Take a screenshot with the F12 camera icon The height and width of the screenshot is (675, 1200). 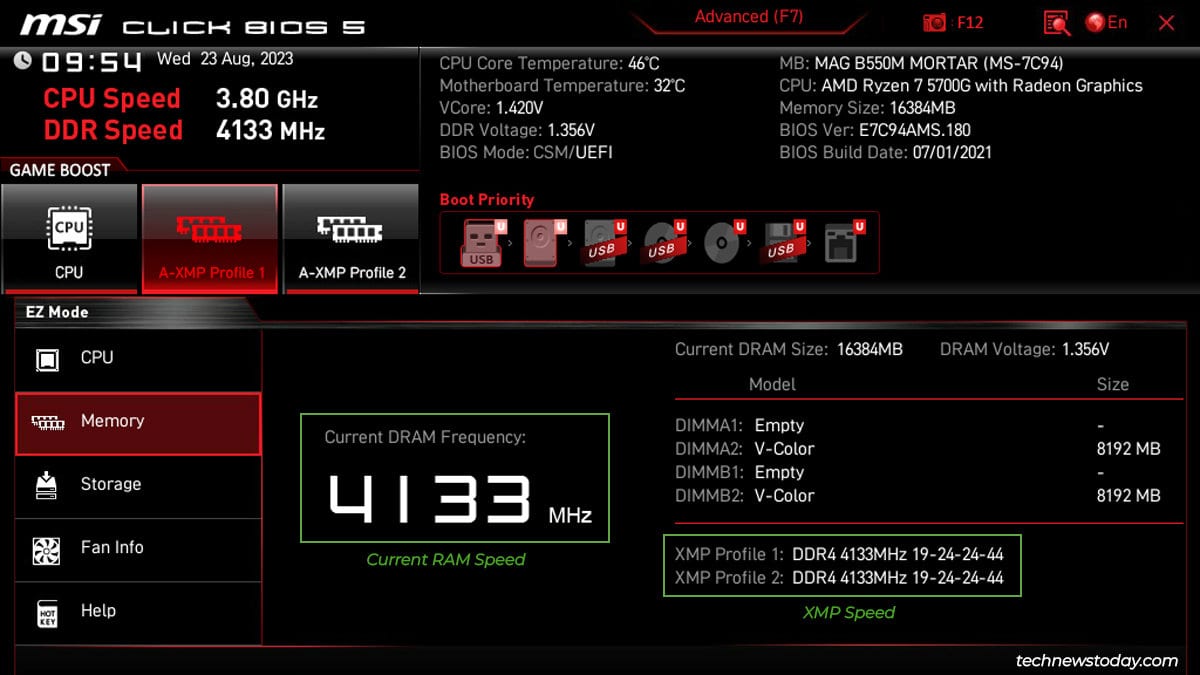[953, 22]
